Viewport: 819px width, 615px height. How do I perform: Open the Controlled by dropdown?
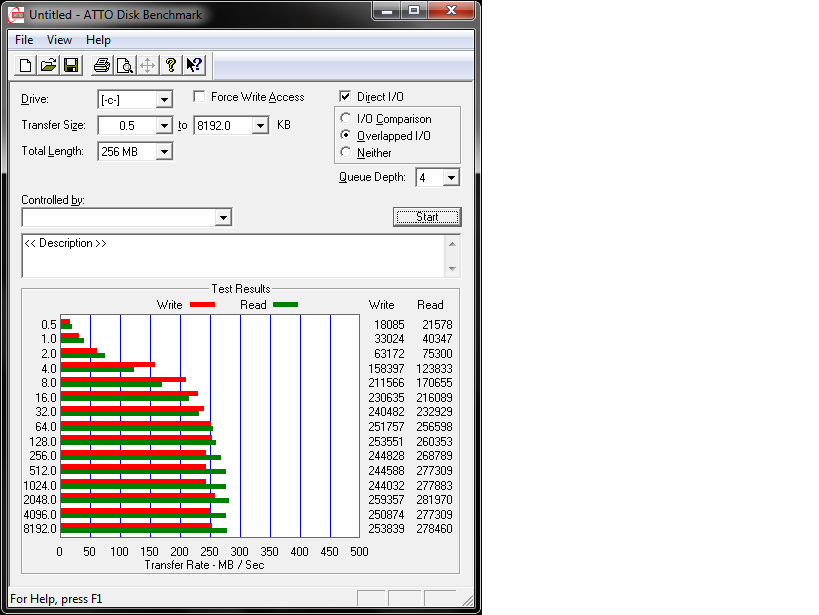coord(223,217)
